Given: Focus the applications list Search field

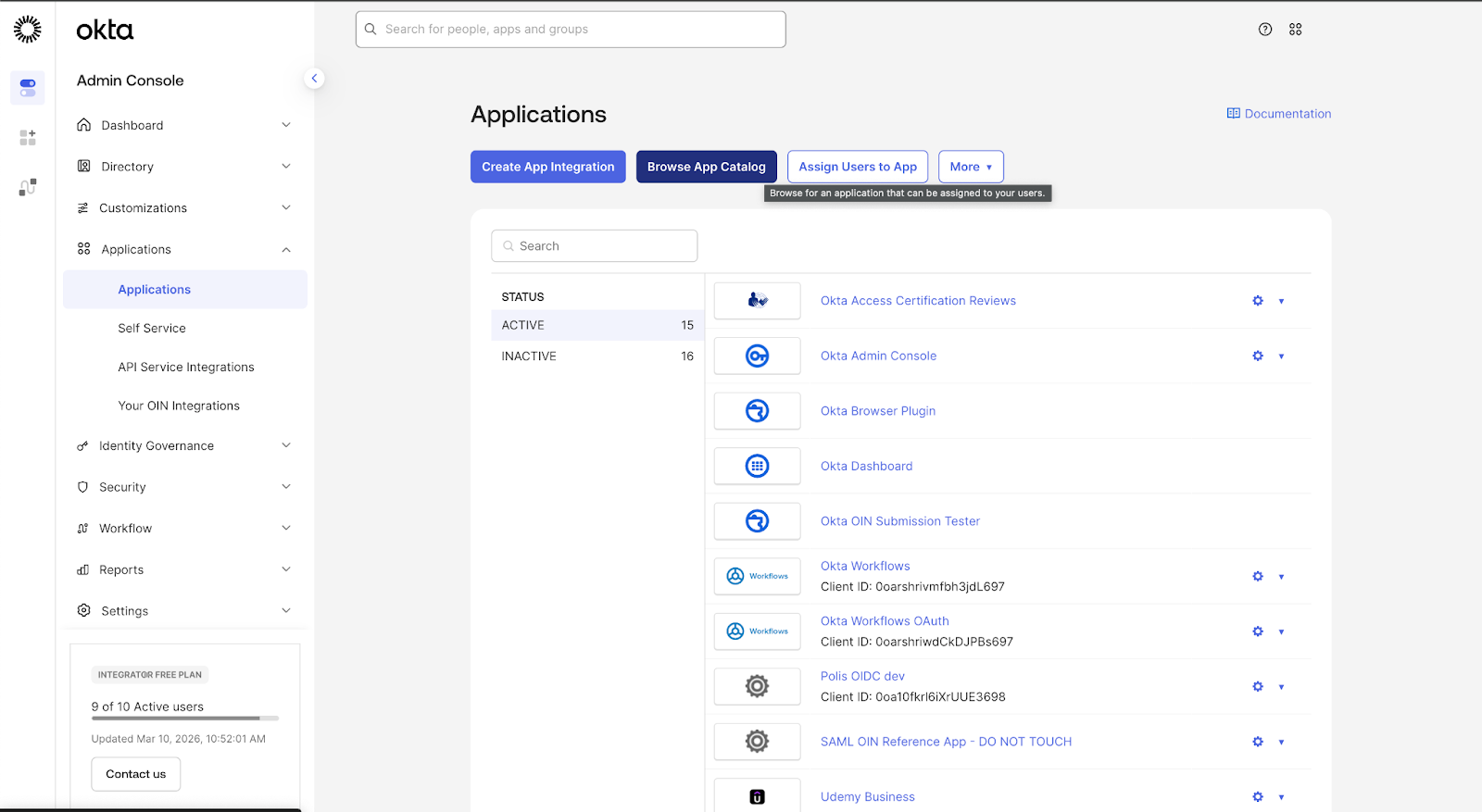Looking at the screenshot, I should click(x=595, y=246).
